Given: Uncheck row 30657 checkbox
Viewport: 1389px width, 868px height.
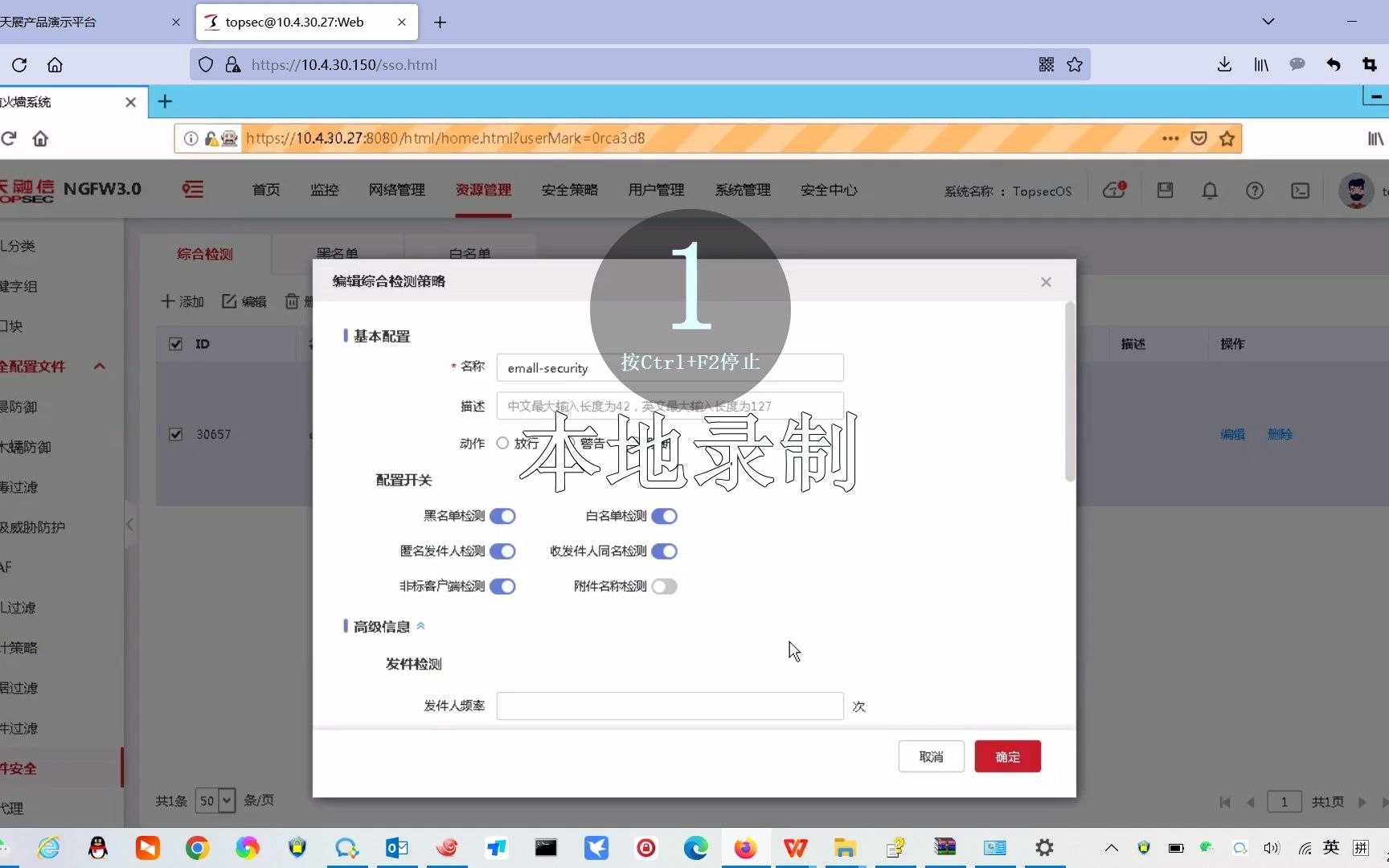Looking at the screenshot, I should pos(175,434).
